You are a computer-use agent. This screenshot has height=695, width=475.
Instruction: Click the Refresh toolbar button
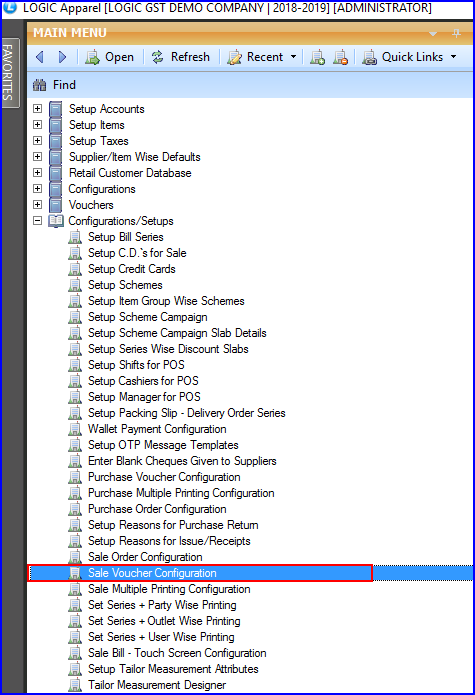point(180,57)
